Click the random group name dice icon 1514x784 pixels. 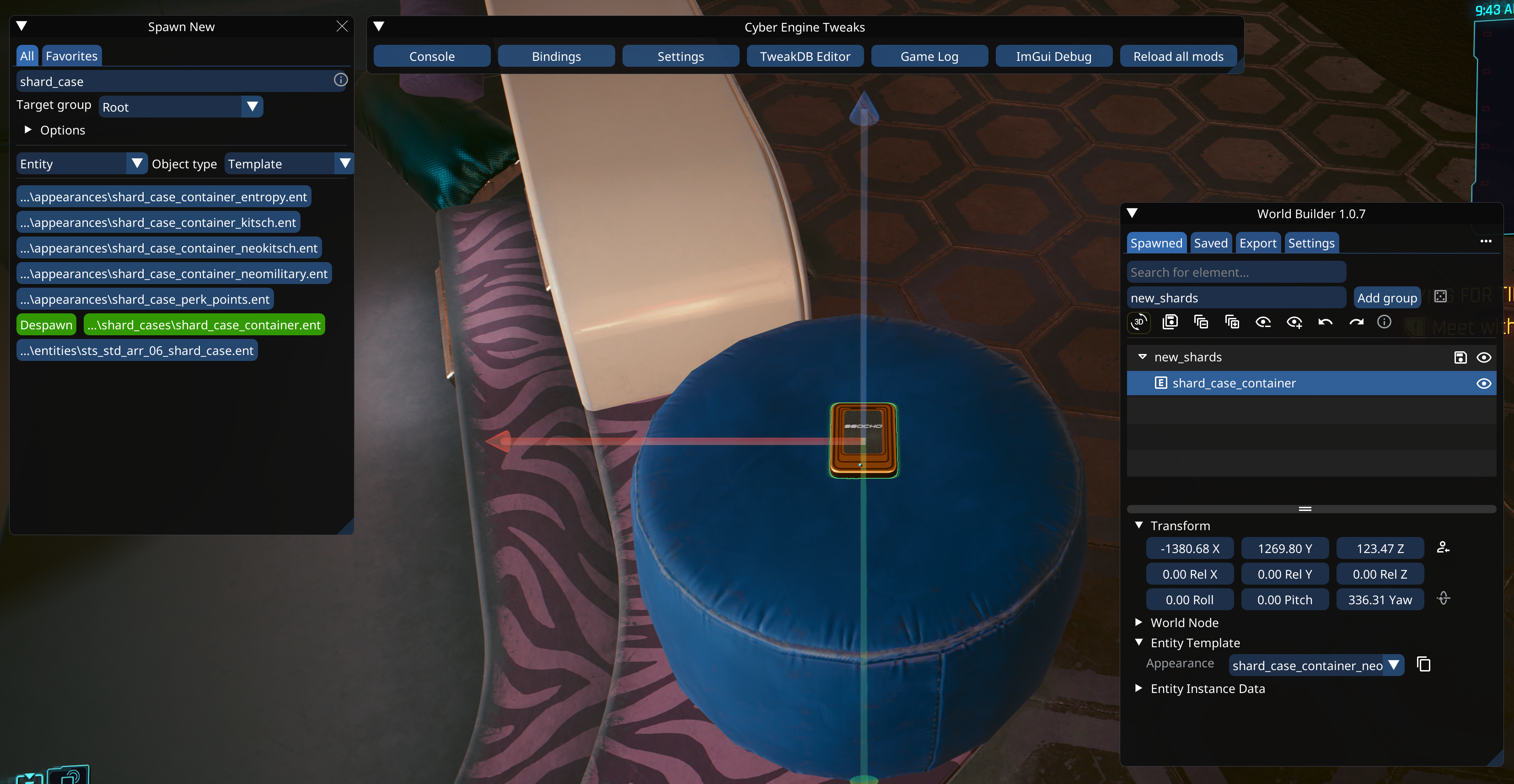click(x=1440, y=297)
